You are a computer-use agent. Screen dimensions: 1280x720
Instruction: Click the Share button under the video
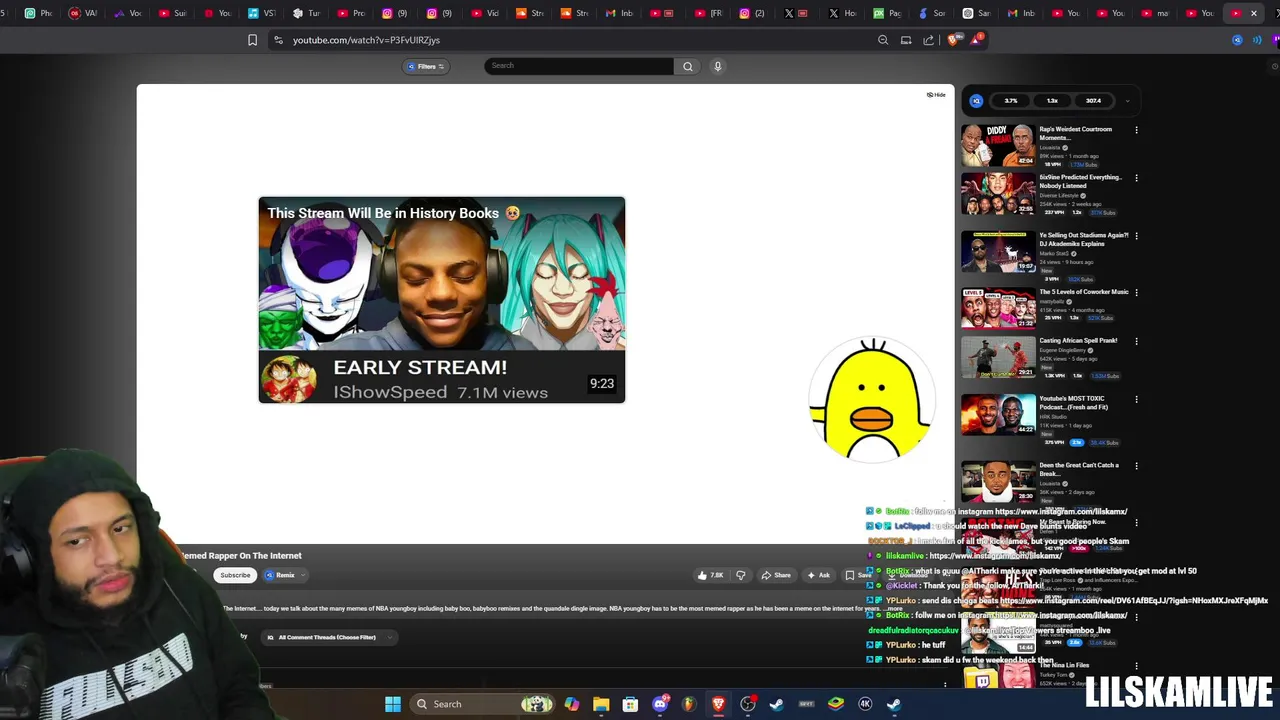[x=776, y=575]
